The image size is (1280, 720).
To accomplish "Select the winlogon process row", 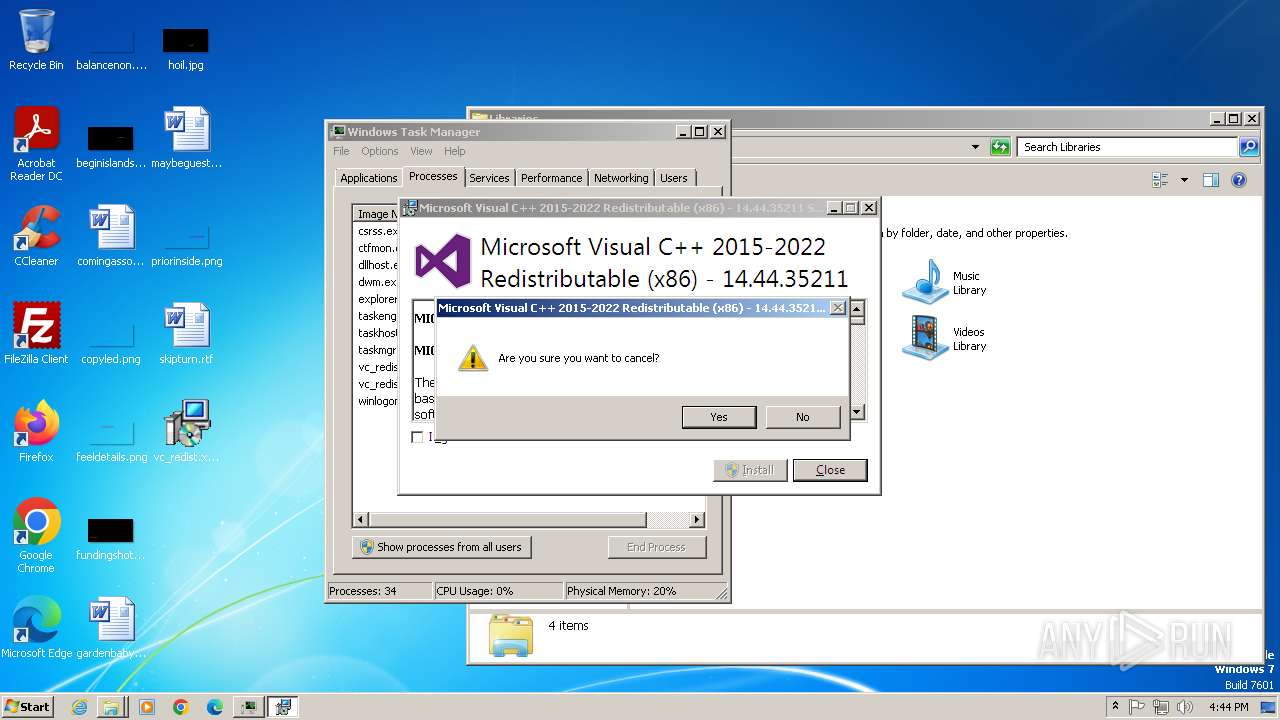I will coord(377,401).
